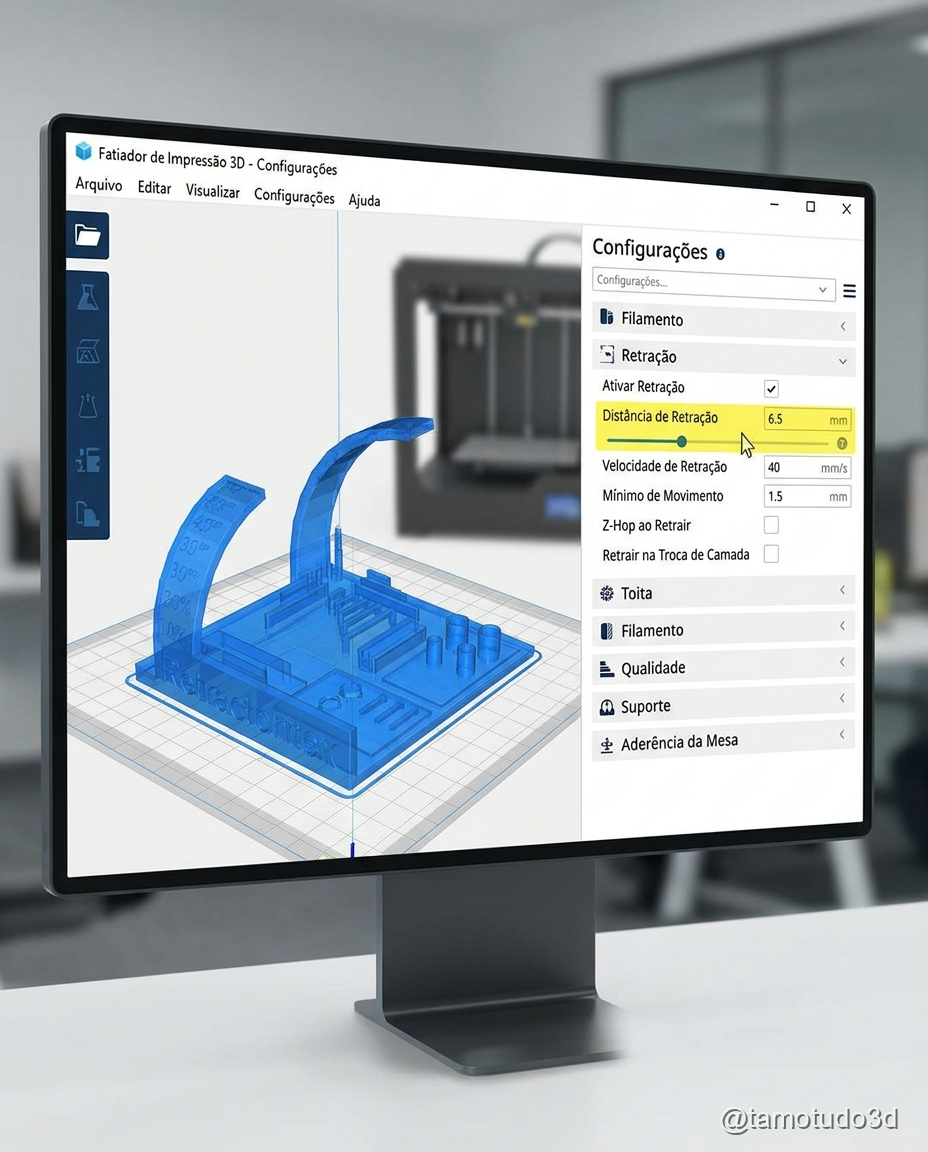Select the filled flask icon in sidebar

pyautogui.click(x=88, y=297)
